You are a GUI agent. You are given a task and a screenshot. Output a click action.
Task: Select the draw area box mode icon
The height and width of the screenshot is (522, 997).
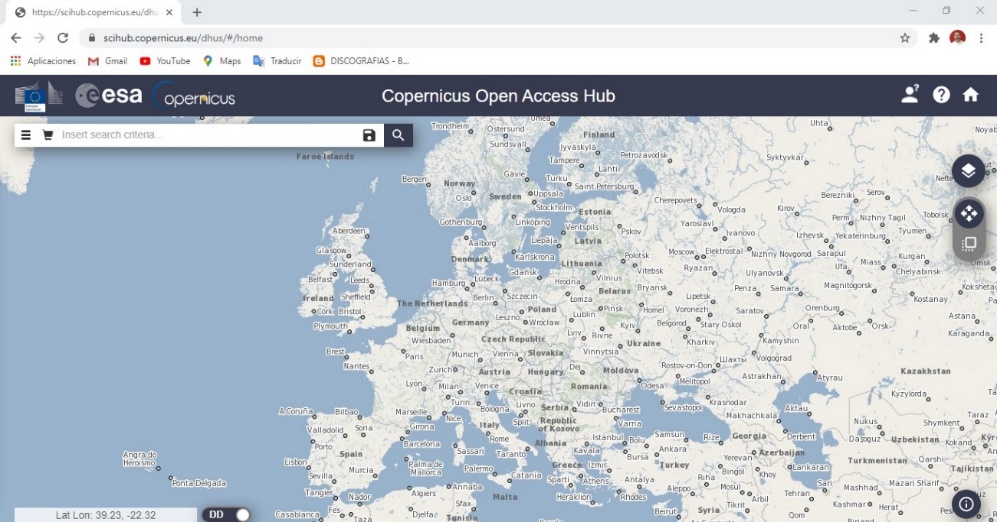[968, 244]
